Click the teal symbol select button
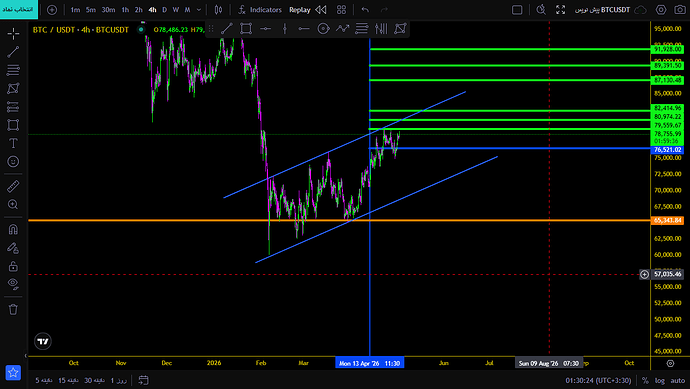 coord(19,9)
